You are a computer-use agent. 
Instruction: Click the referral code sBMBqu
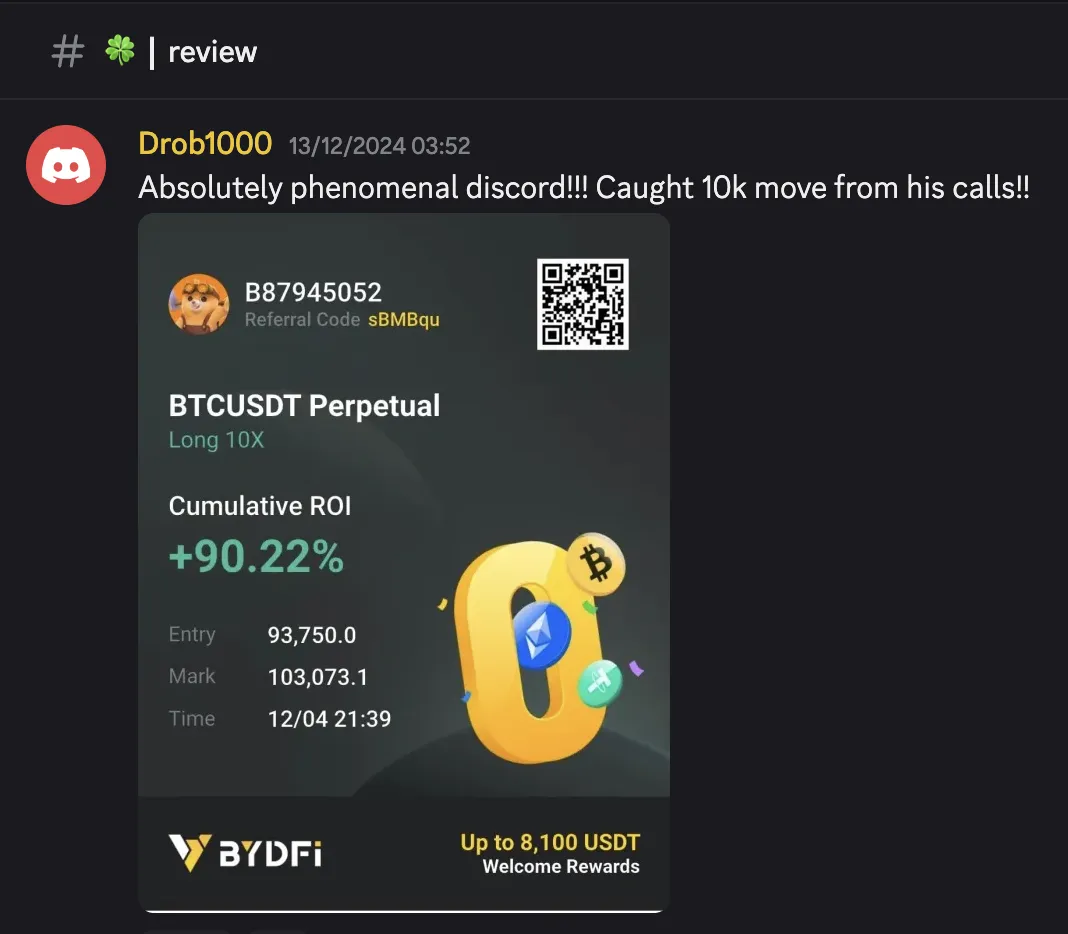point(404,320)
